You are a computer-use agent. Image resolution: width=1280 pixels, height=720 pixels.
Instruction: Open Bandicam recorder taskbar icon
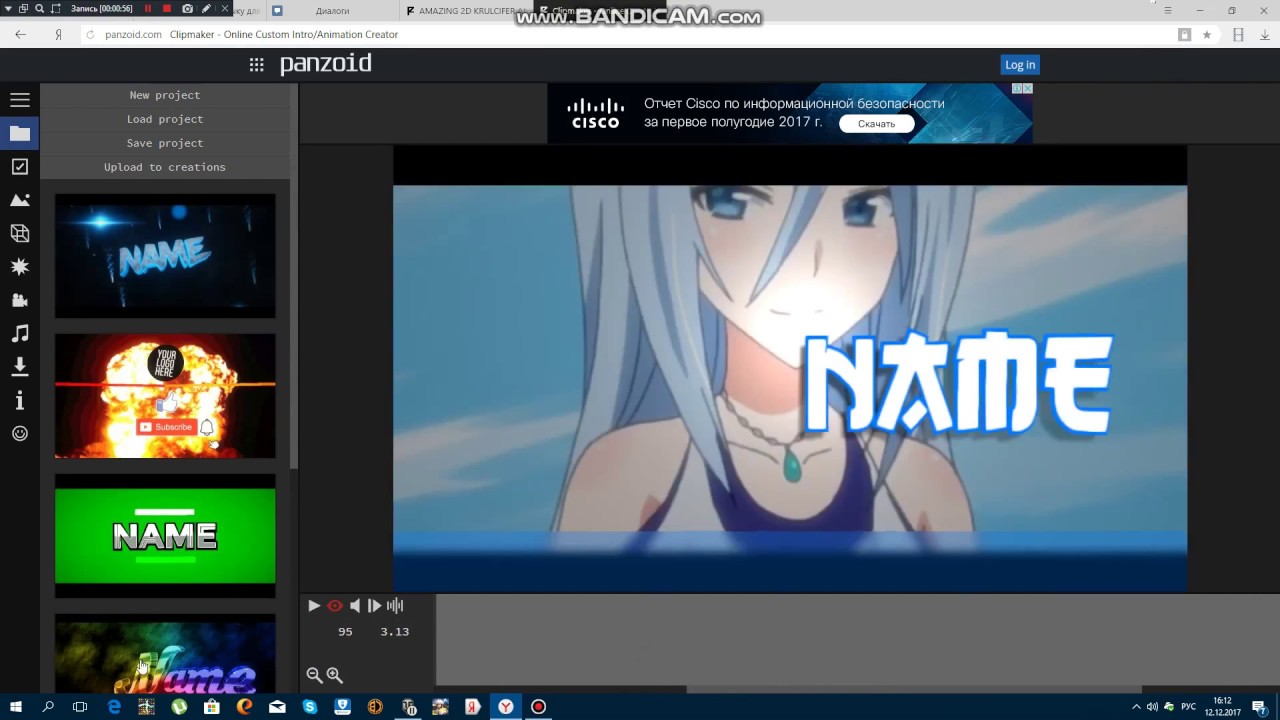[539, 707]
